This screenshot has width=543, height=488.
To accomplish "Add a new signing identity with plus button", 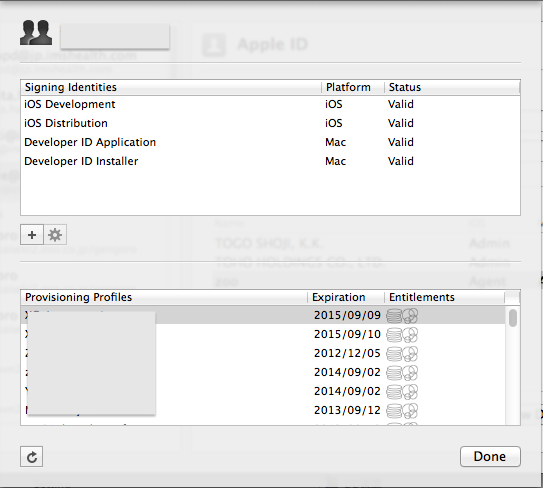I will tap(32, 235).
